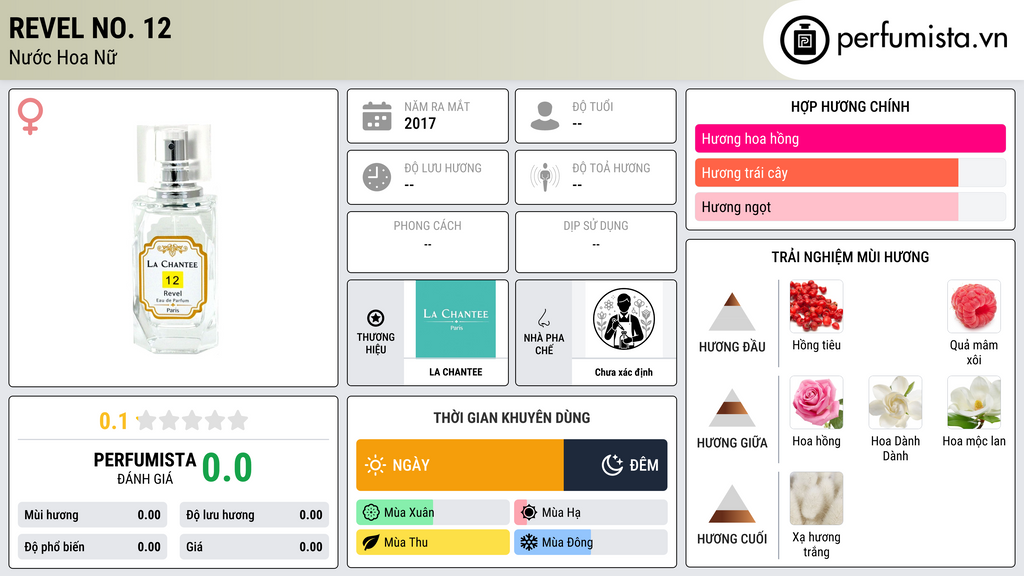This screenshot has height=576, width=1024.
Task: Click the Mùa Thu season bar
Action: point(433,542)
